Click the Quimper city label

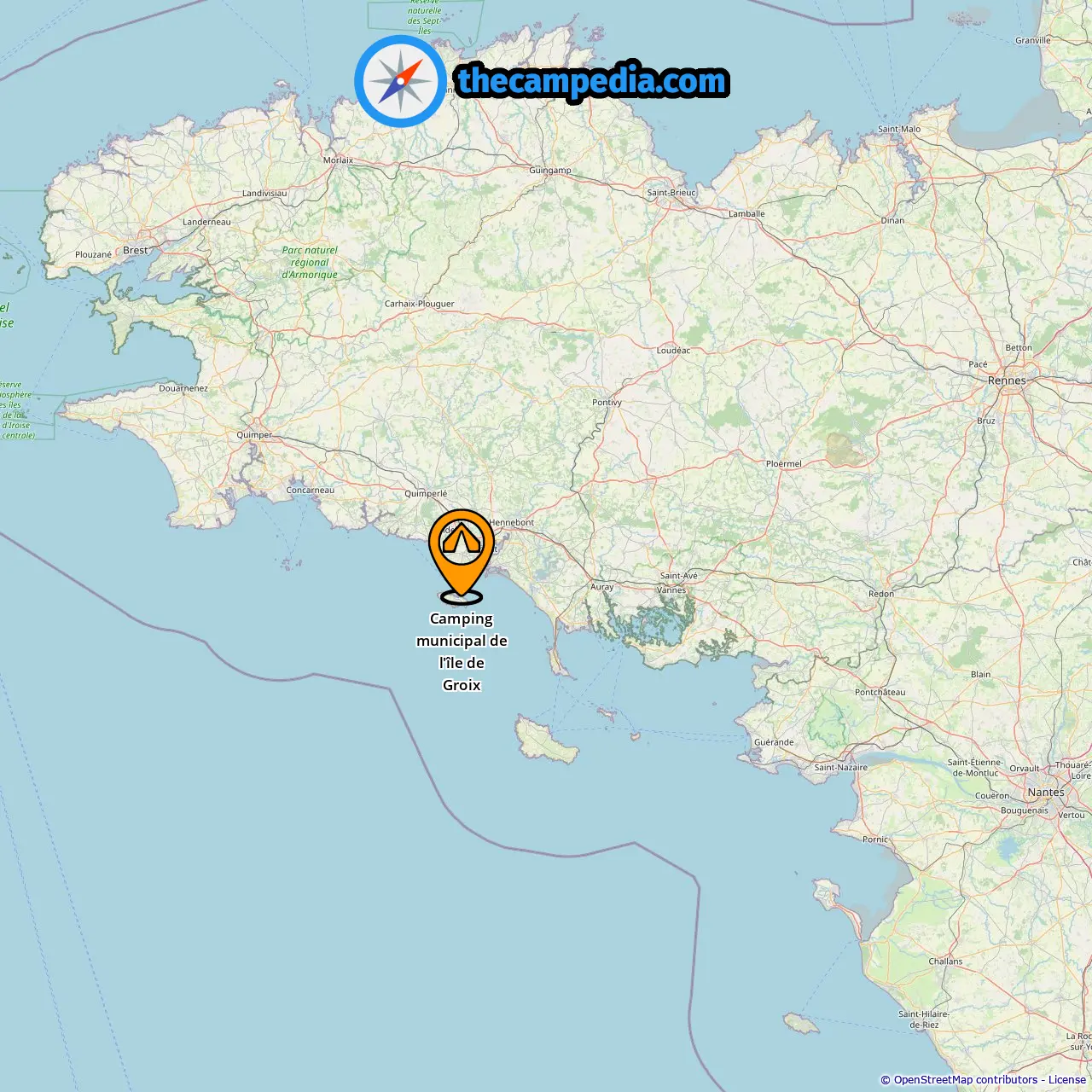[254, 435]
